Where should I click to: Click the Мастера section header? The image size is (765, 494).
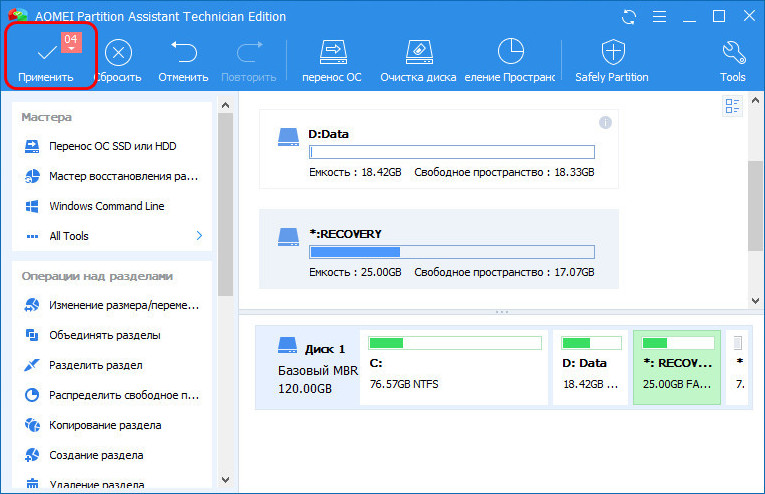point(46,117)
